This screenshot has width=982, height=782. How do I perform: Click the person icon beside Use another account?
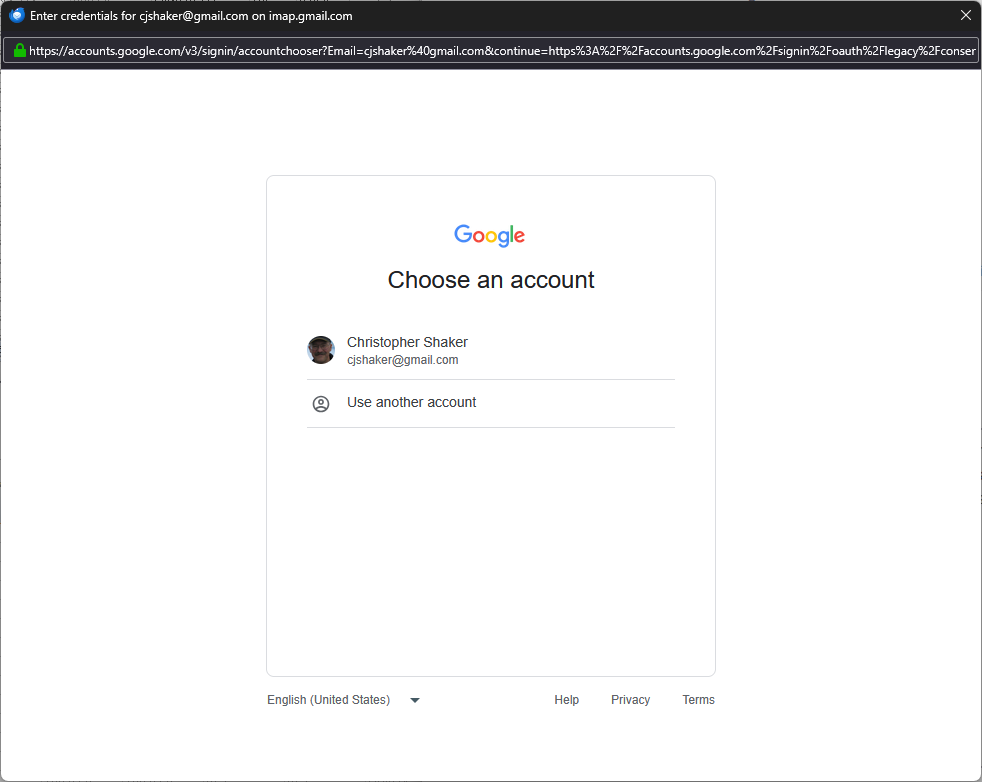click(x=321, y=404)
